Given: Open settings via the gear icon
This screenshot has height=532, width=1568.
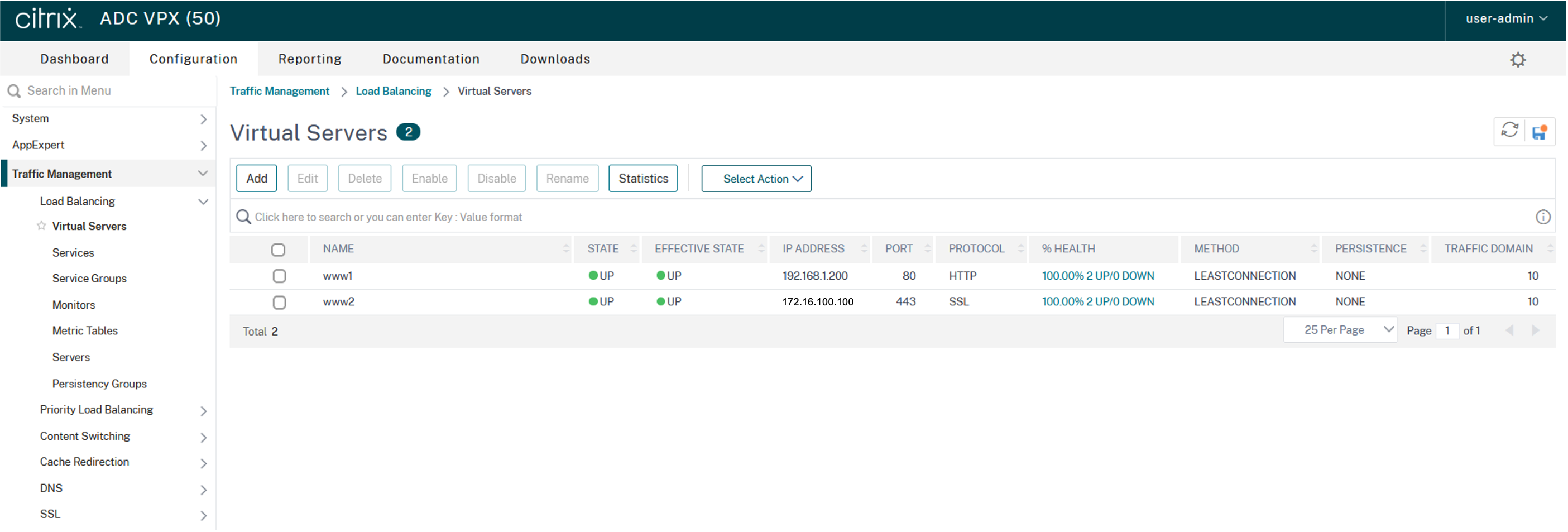Looking at the screenshot, I should (x=1517, y=60).
